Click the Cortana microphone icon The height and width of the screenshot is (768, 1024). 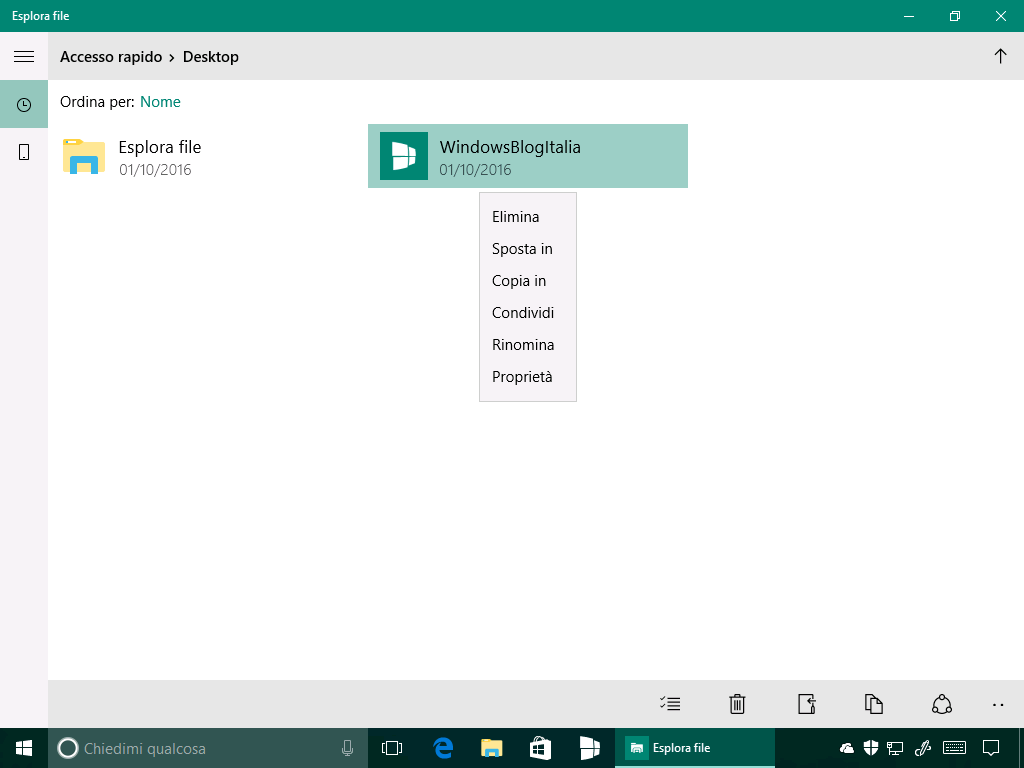(347, 748)
